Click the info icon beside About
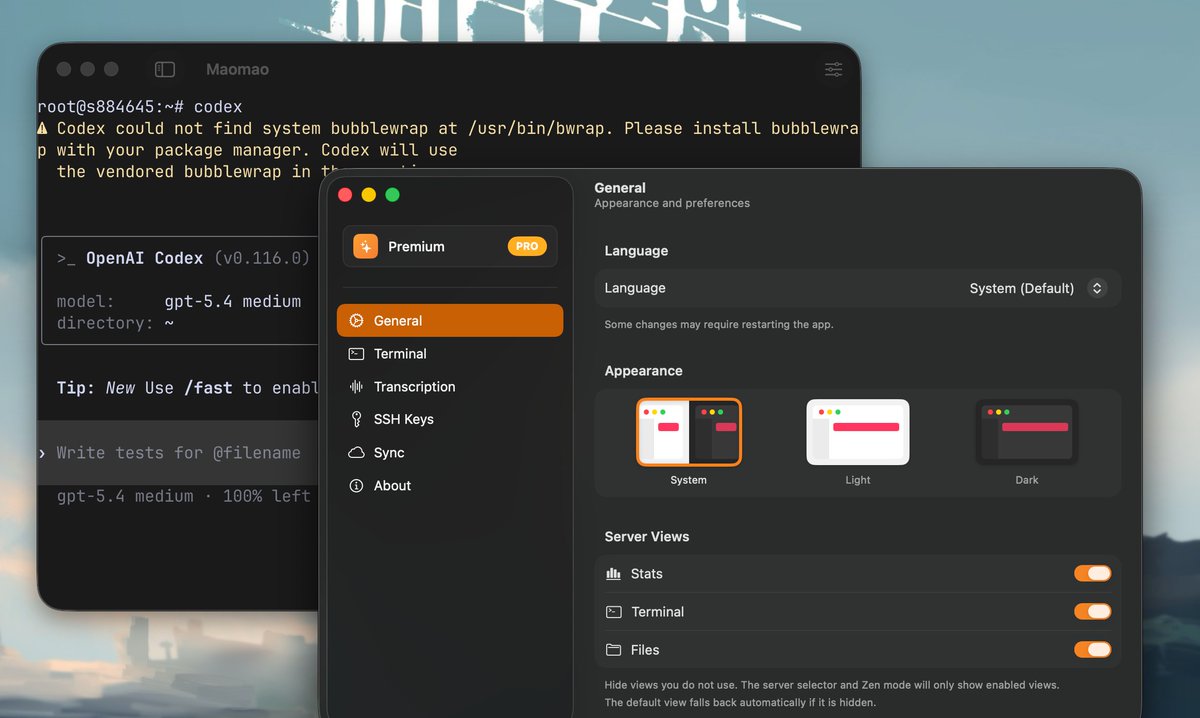The width and height of the screenshot is (1200, 718). coord(356,485)
